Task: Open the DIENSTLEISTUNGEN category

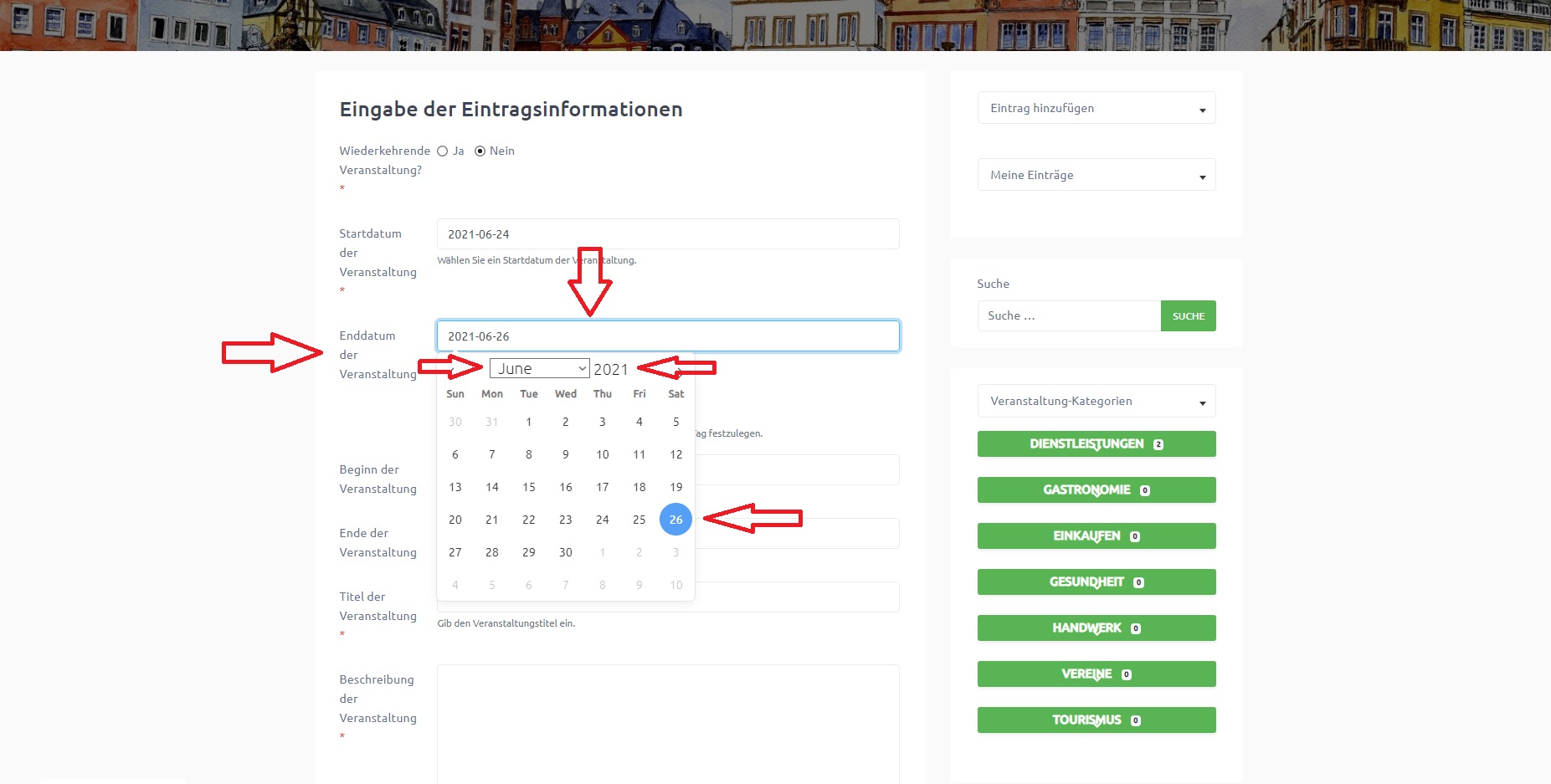Action: (x=1096, y=444)
